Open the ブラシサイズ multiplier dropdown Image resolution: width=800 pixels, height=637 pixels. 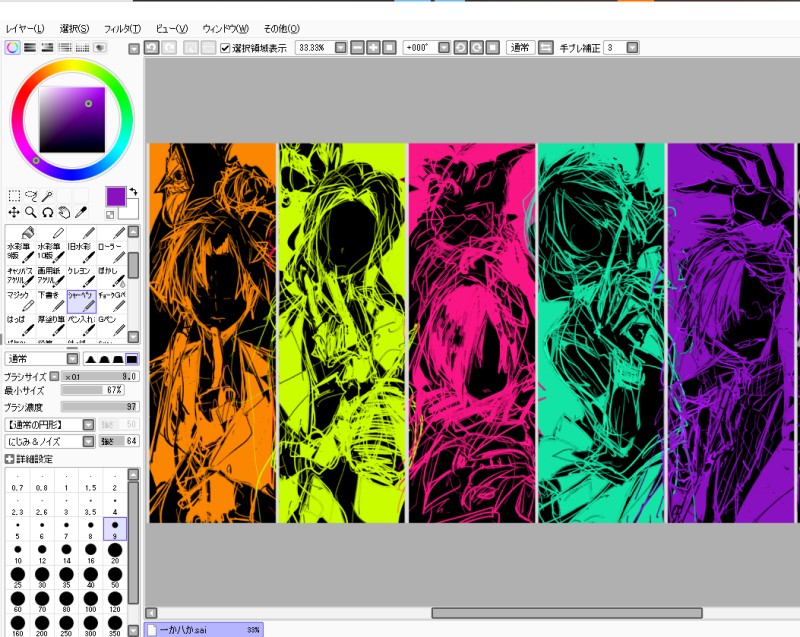[54, 376]
